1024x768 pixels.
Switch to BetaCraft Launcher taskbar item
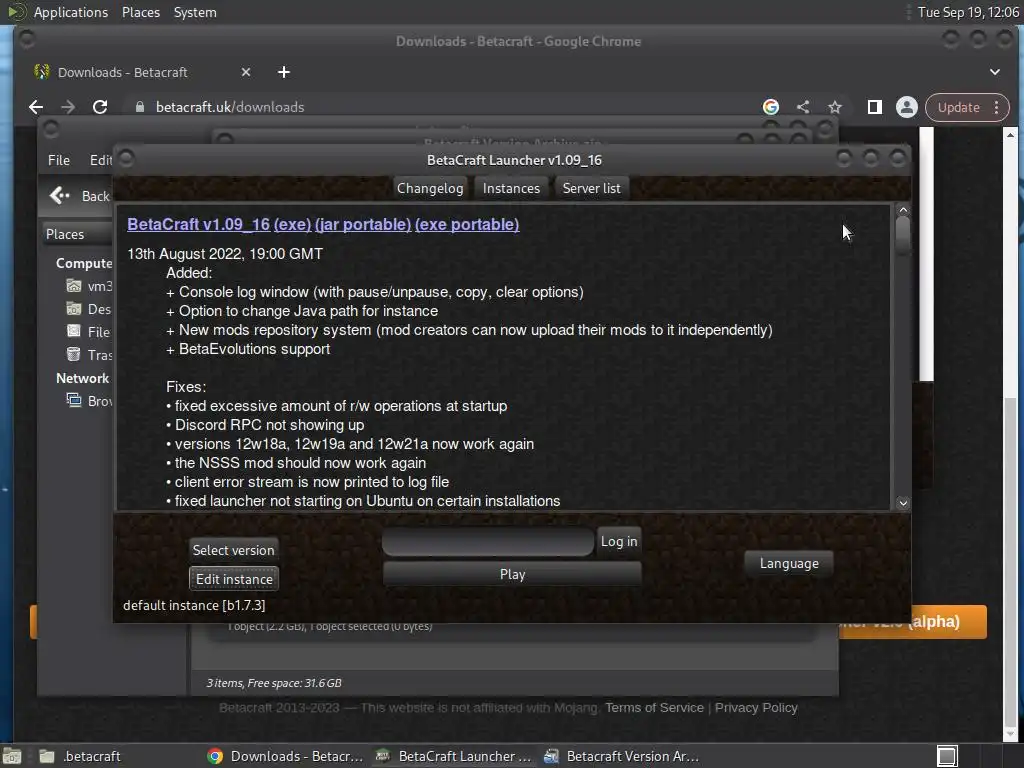pyautogui.click(x=454, y=756)
